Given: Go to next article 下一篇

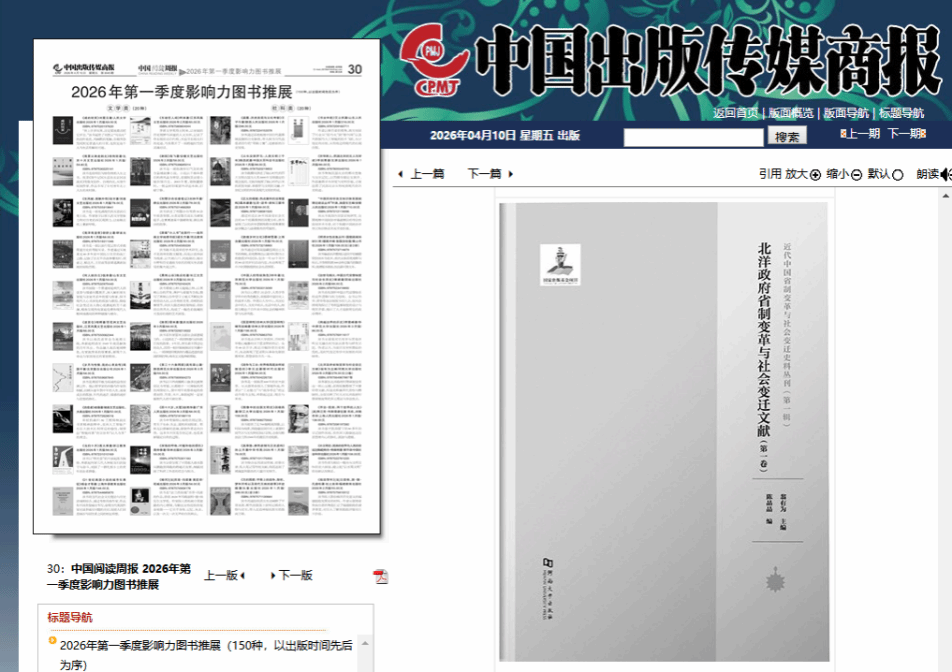Looking at the screenshot, I should click(490, 174).
